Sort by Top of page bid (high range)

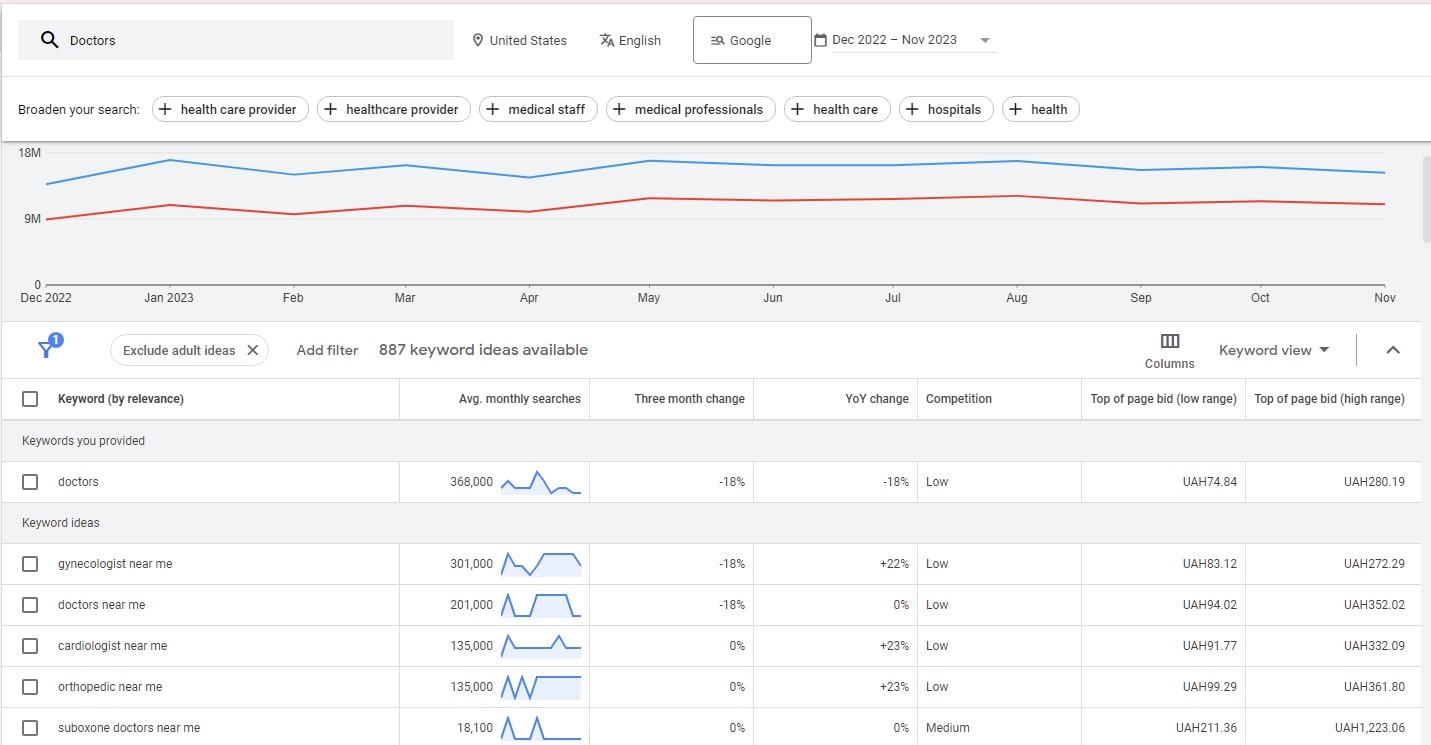tap(1329, 399)
